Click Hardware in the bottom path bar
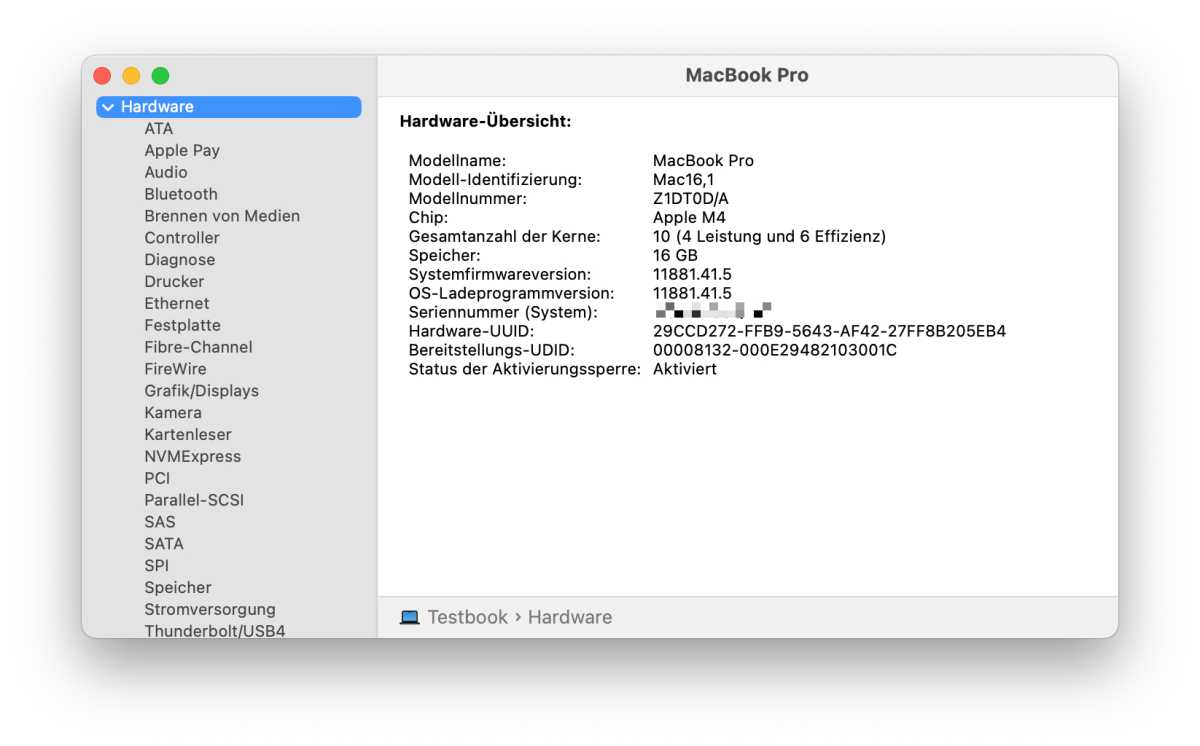Viewport: 1200px width, 746px height. 570,618
